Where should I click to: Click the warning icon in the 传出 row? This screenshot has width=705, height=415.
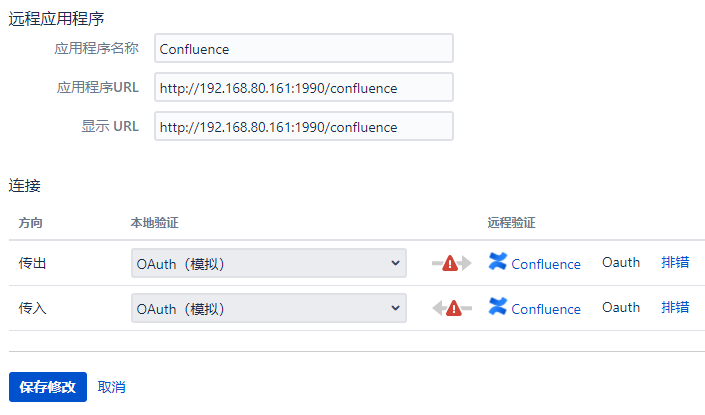pyautogui.click(x=450, y=263)
